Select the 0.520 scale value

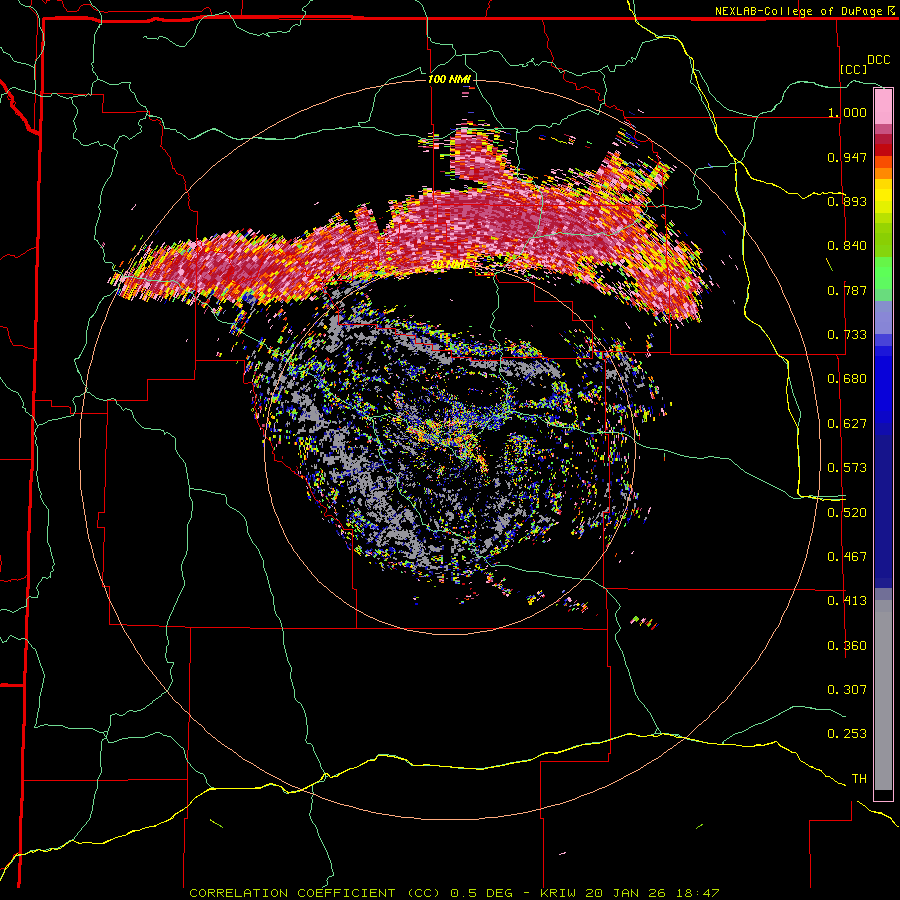(847, 513)
